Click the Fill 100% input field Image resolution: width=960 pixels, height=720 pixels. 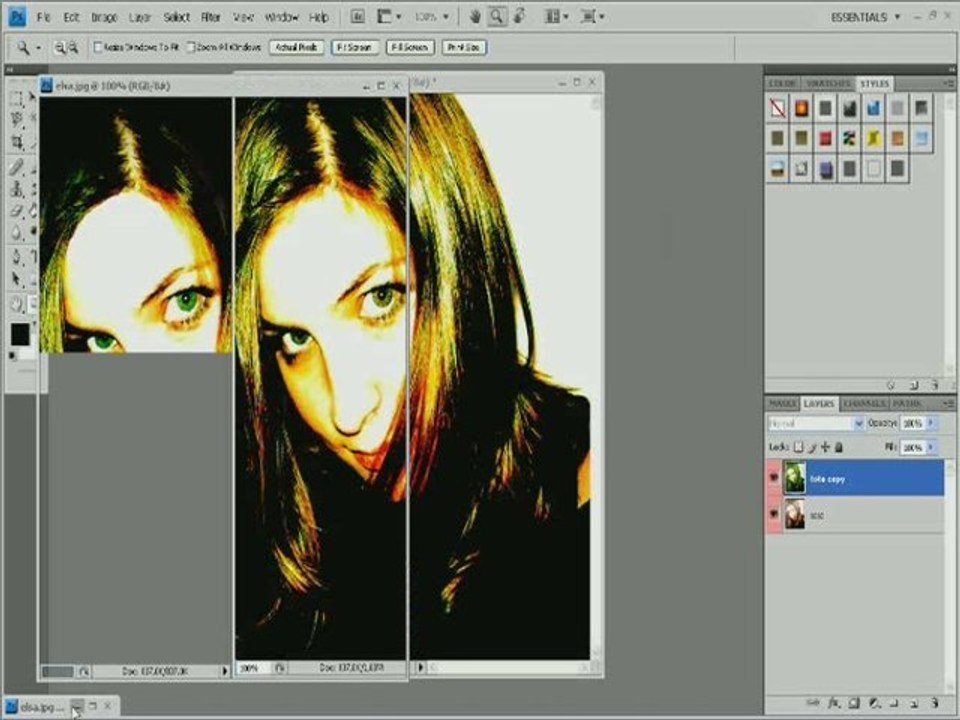click(x=912, y=448)
